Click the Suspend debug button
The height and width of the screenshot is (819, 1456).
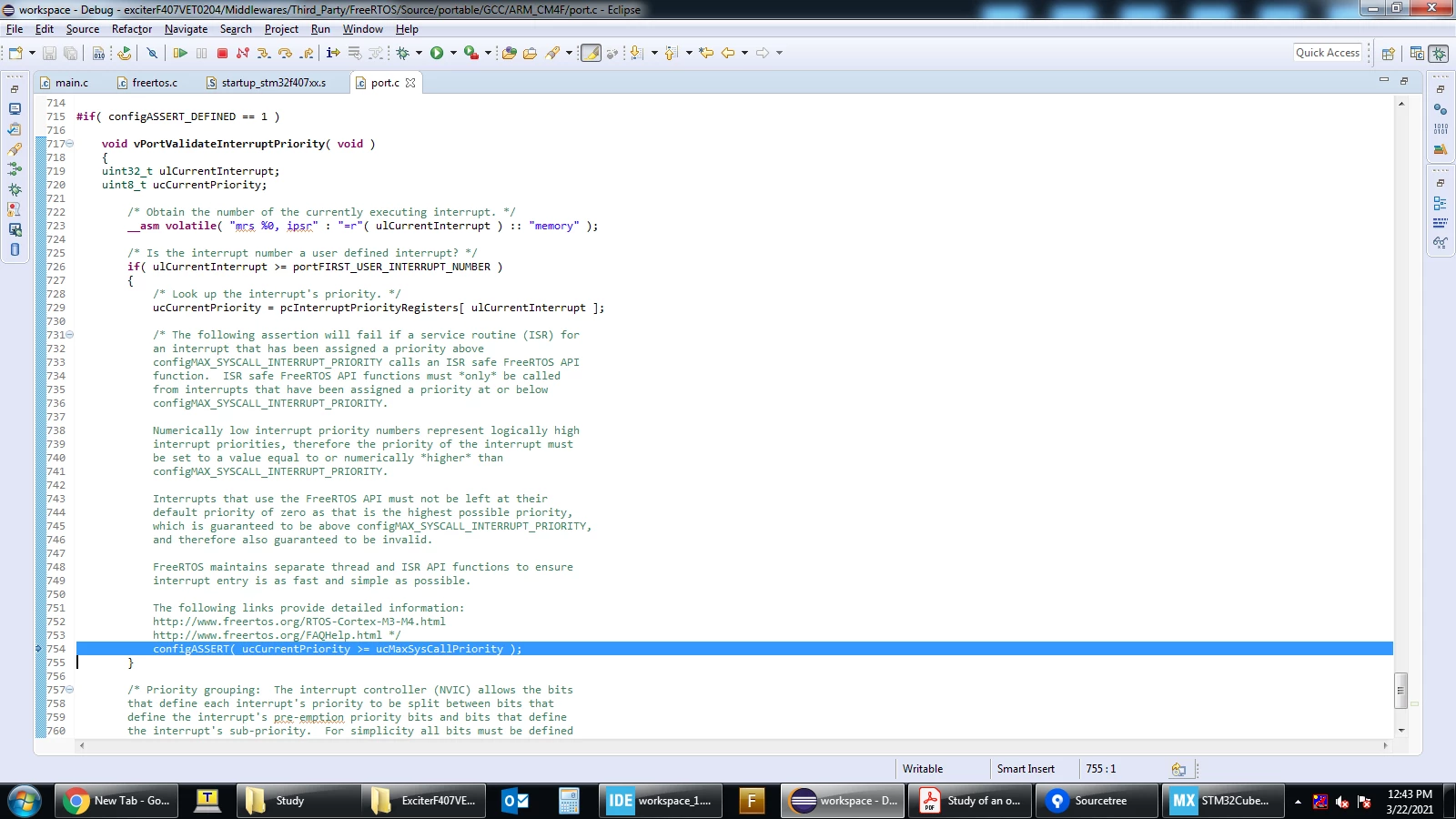coord(202,53)
